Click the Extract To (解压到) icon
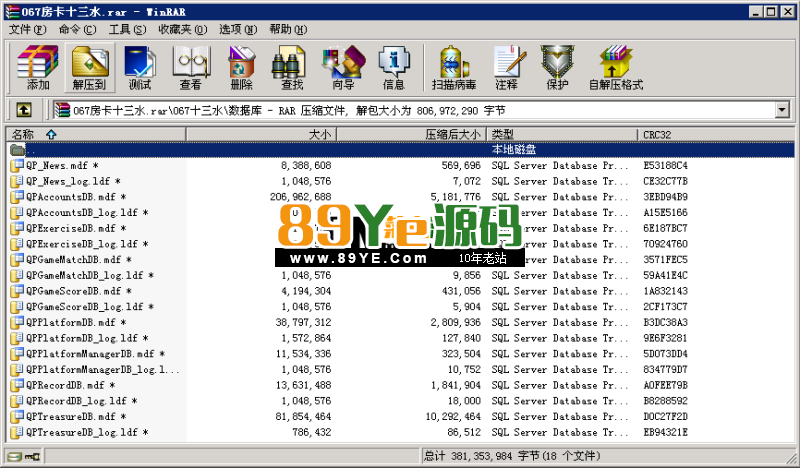The width and height of the screenshot is (800, 468). (x=89, y=67)
